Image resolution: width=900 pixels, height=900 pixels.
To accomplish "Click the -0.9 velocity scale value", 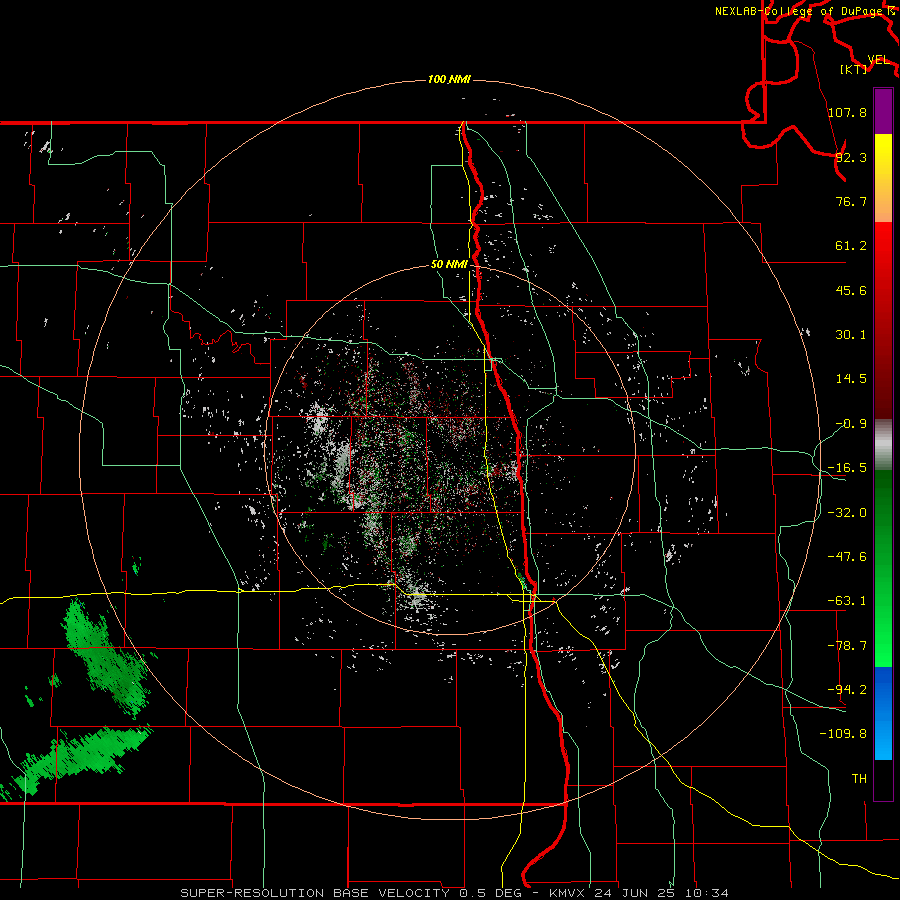I will click(851, 424).
